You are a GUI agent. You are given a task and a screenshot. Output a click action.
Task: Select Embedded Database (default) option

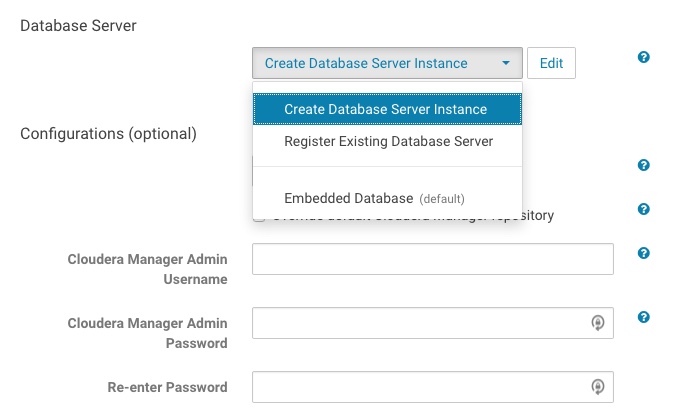(x=373, y=198)
